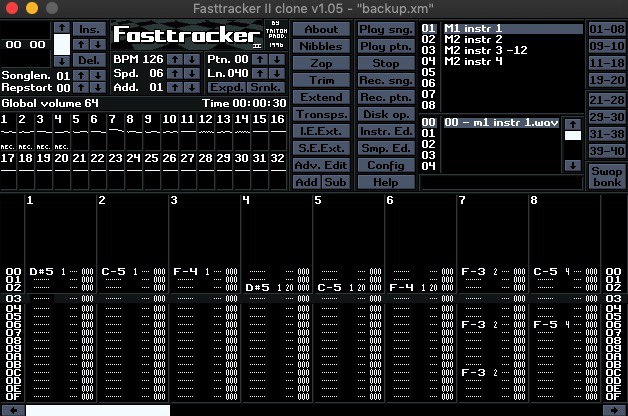This screenshot has width=628, height=416.
Task: Click the sample list scroll down arrow
Action: (573, 165)
